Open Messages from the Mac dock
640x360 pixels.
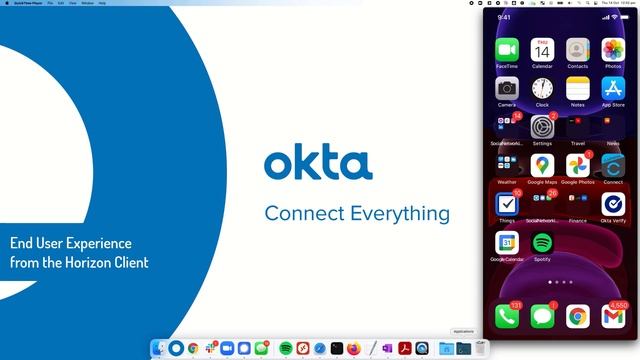[261, 349]
